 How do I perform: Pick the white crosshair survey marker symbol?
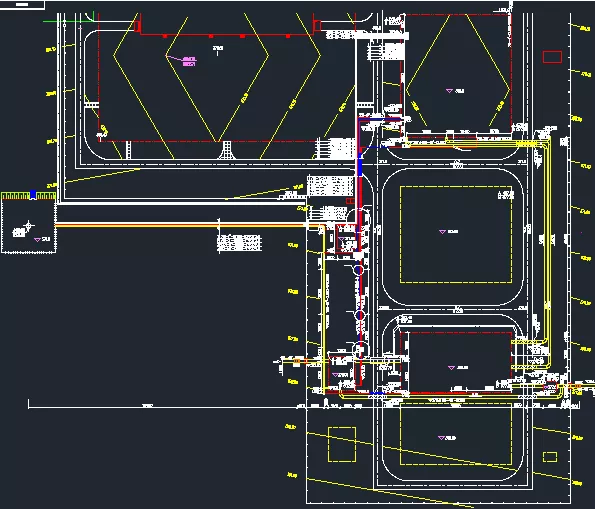pyautogui.click(x=28, y=225)
